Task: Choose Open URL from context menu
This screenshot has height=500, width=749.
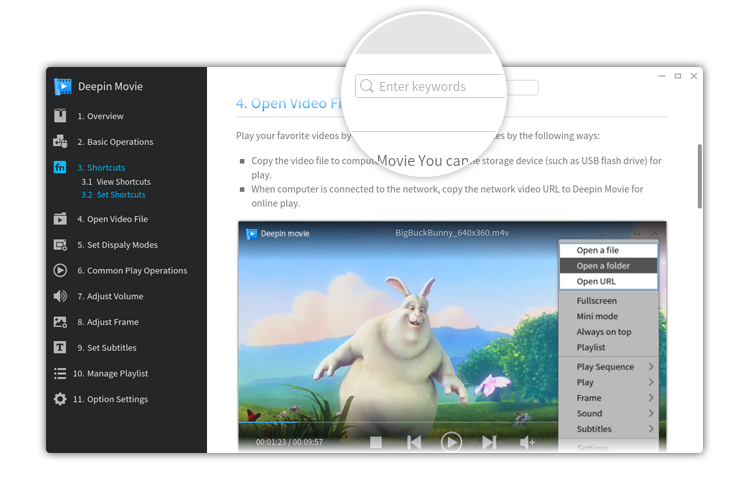Action: [x=609, y=281]
